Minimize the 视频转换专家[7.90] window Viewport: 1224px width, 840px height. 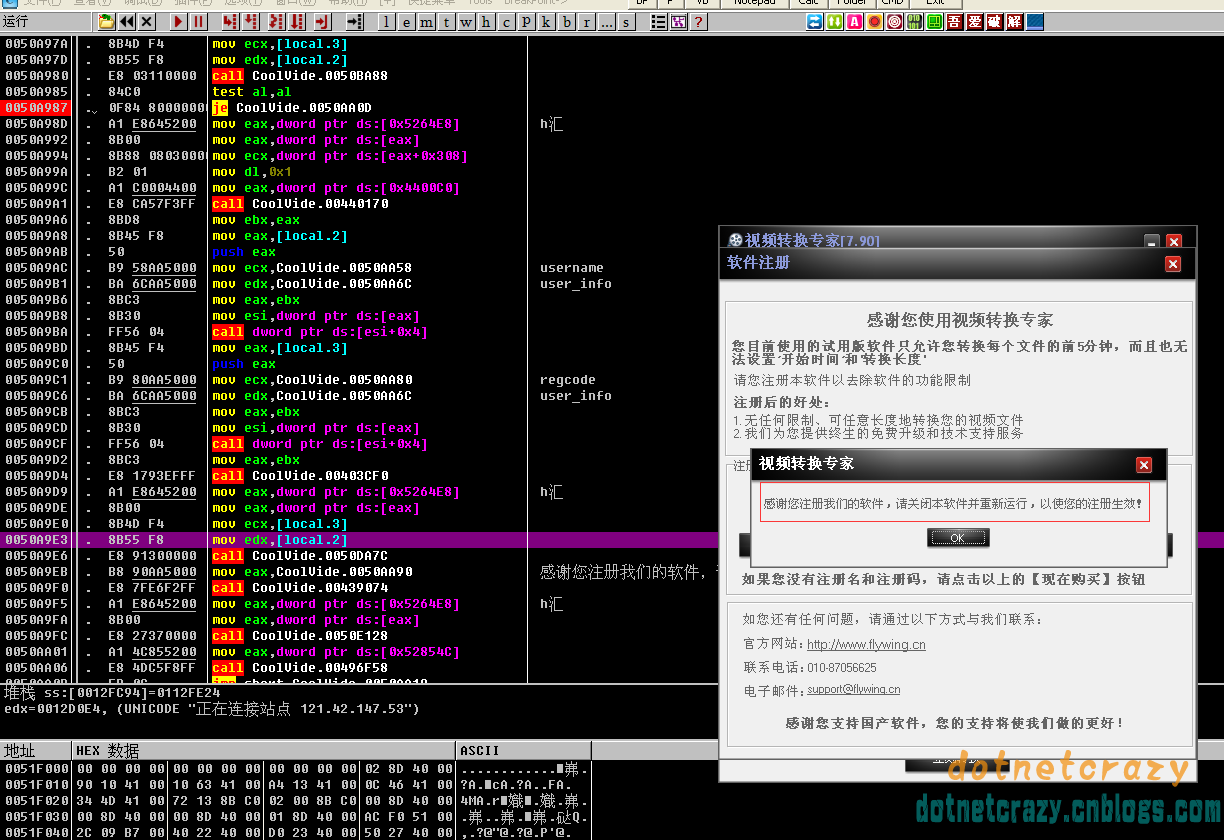click(x=1152, y=241)
